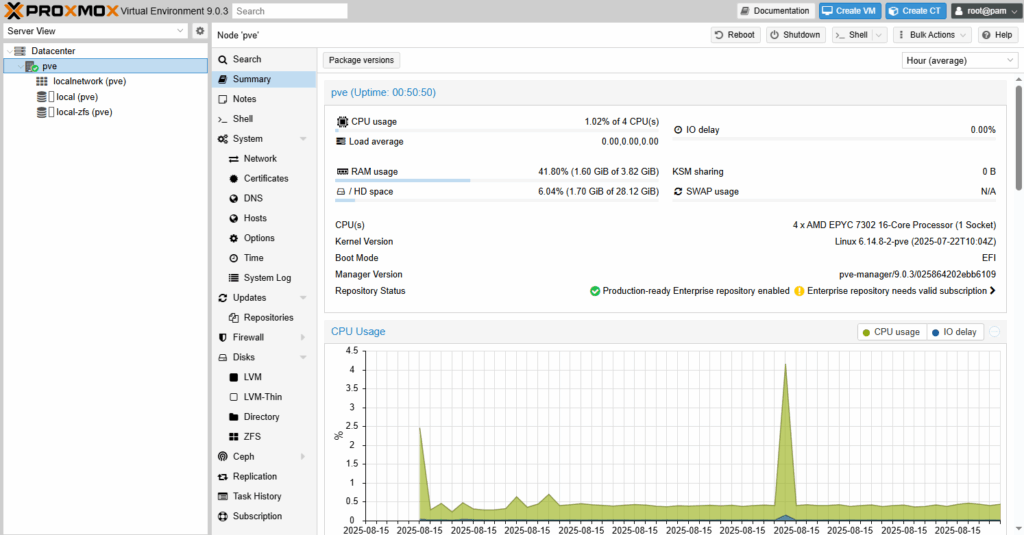Viewport: 1024px width, 535px height.
Task: Click yellow warning icon in Repository Status
Action: [799, 291]
